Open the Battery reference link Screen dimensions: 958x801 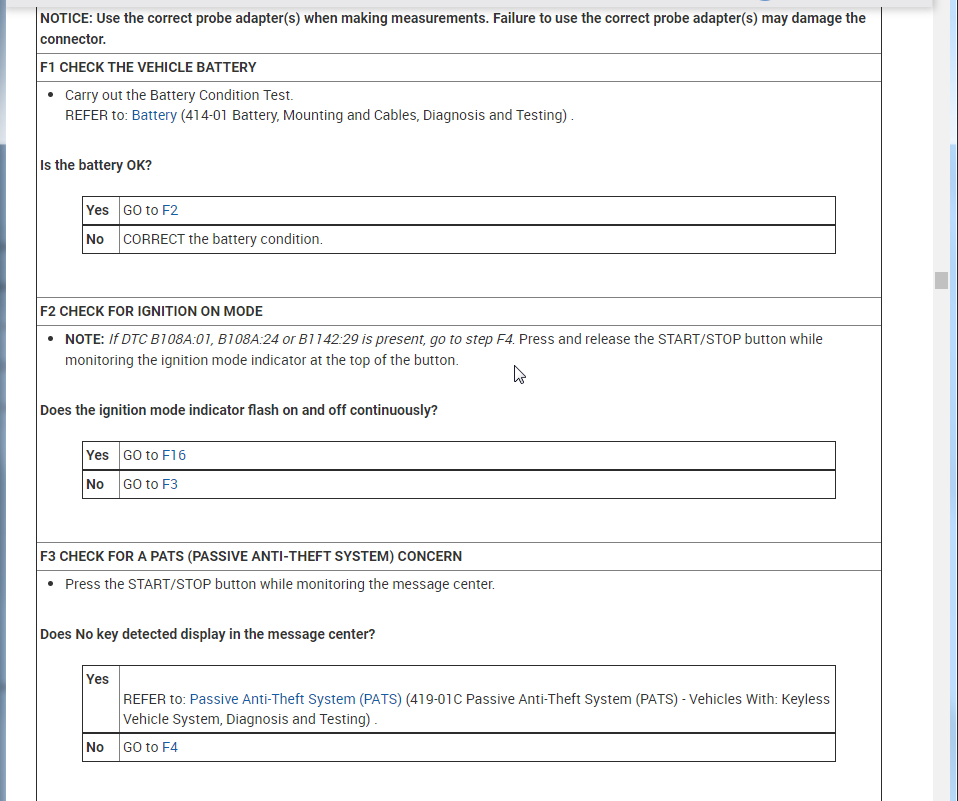click(154, 115)
